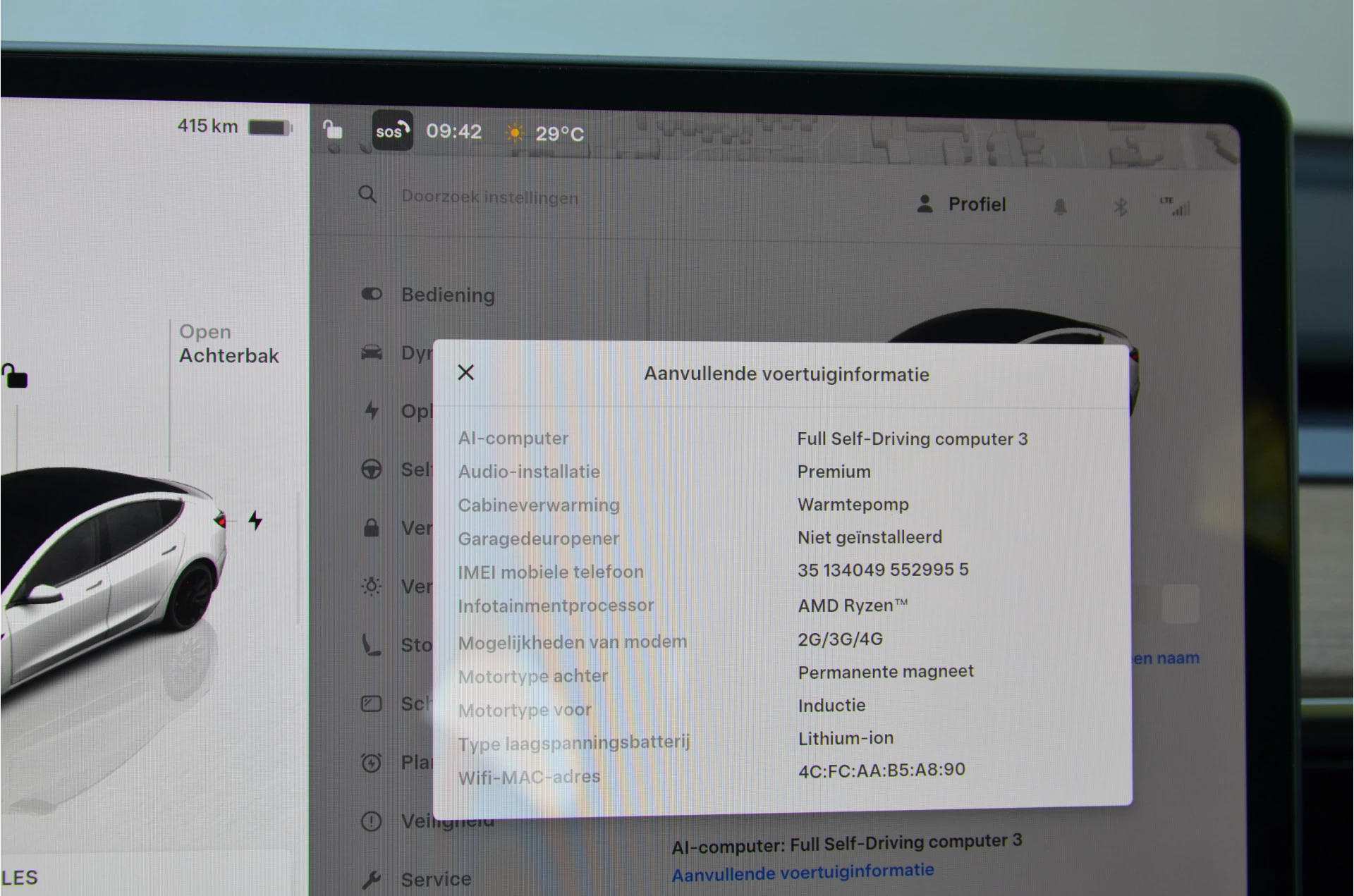This screenshot has width=1354, height=896.
Task: Tap the Bediening toggle icon
Action: [x=372, y=294]
